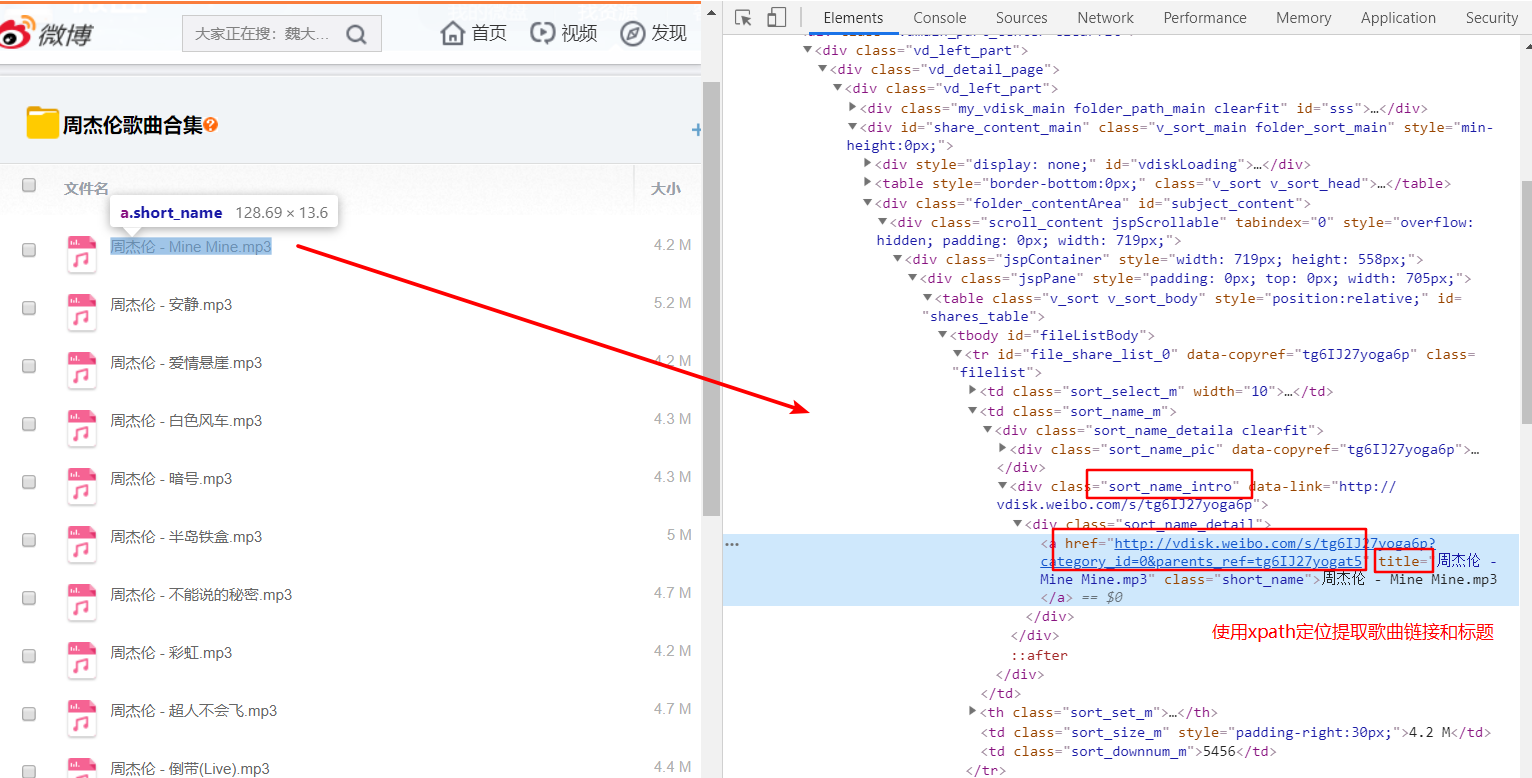Screen dimensions: 1532x778
Task: Open the Application tab
Action: click(1398, 18)
